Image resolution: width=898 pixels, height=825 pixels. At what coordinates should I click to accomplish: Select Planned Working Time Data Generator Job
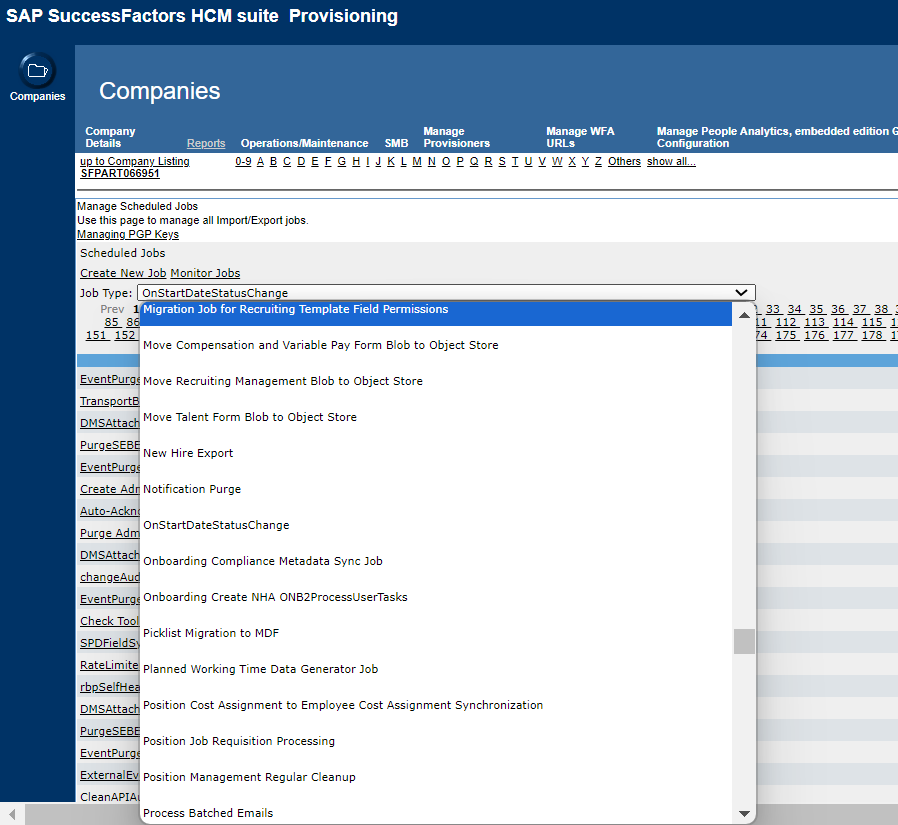(x=435, y=670)
